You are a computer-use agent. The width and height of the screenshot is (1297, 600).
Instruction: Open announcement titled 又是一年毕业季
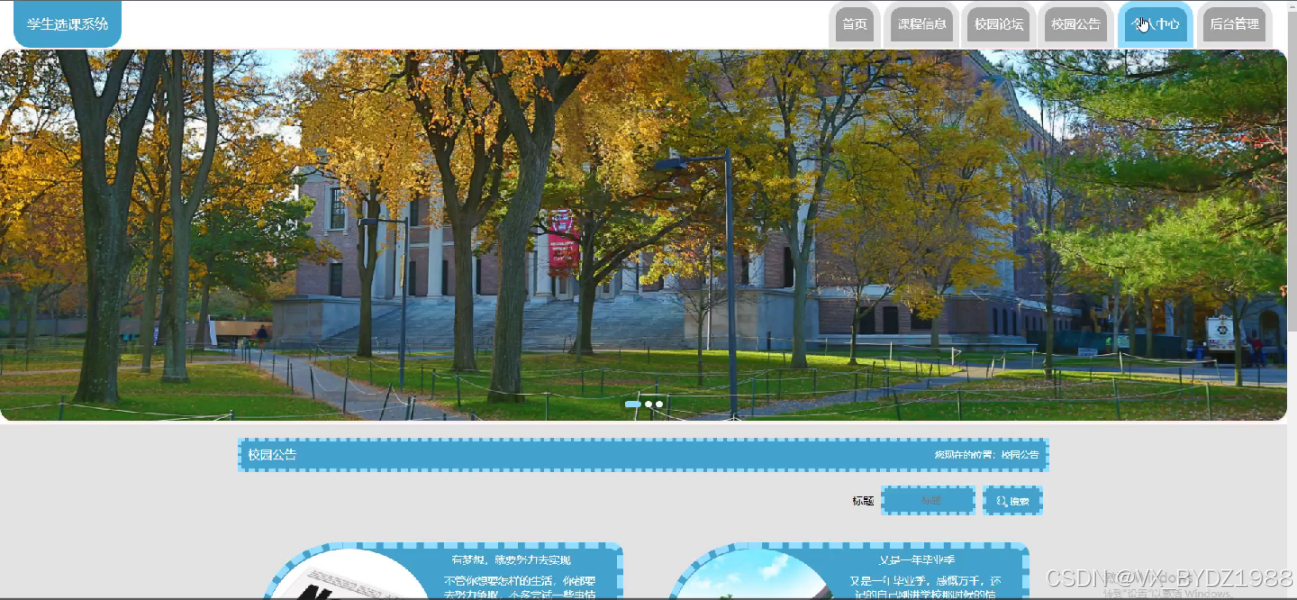coord(916,561)
